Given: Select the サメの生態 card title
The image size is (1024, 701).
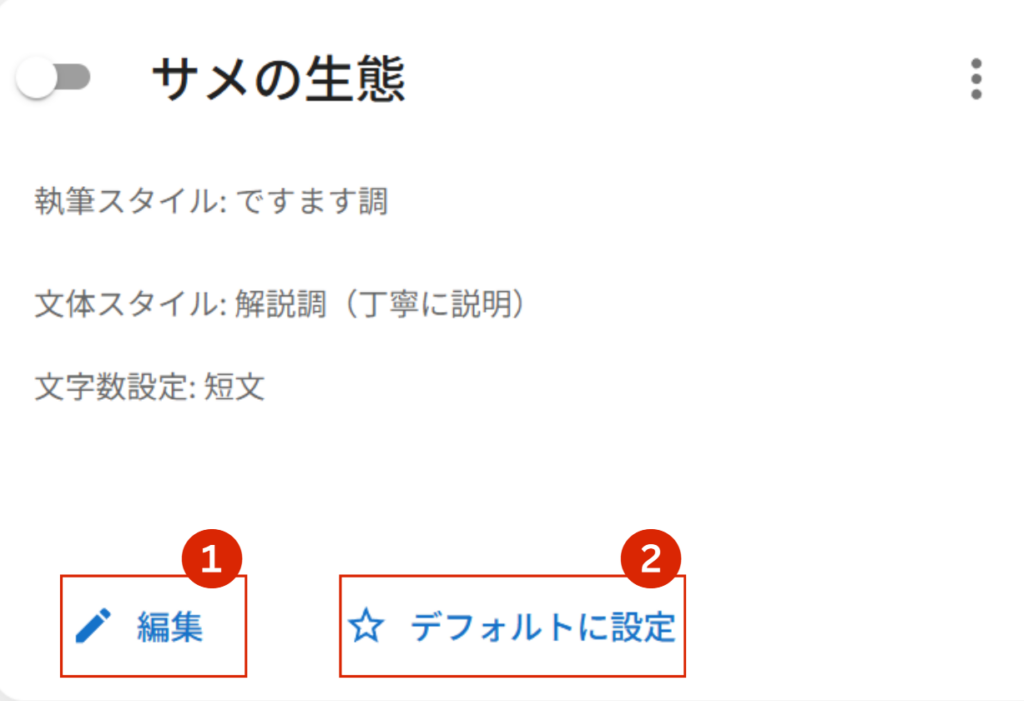Looking at the screenshot, I should tap(279, 79).
